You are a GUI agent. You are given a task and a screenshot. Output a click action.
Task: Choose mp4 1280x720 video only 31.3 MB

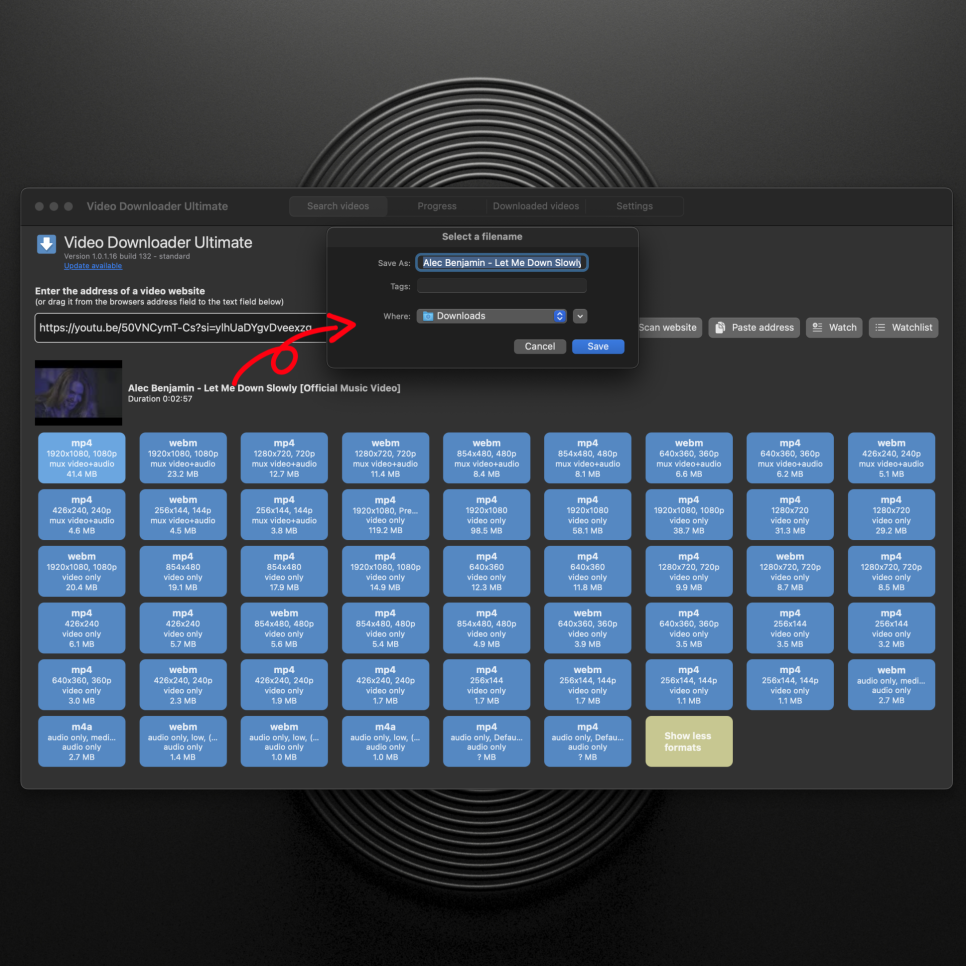pos(790,514)
